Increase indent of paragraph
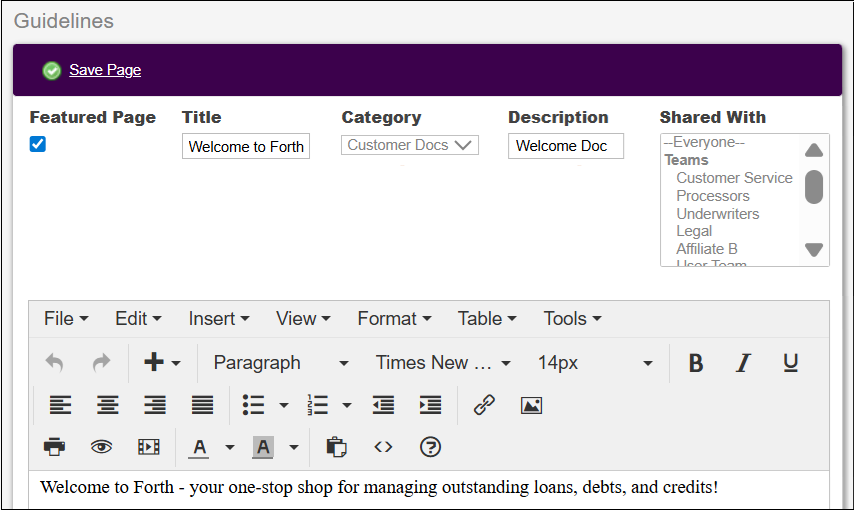854x510 pixels. [x=430, y=405]
